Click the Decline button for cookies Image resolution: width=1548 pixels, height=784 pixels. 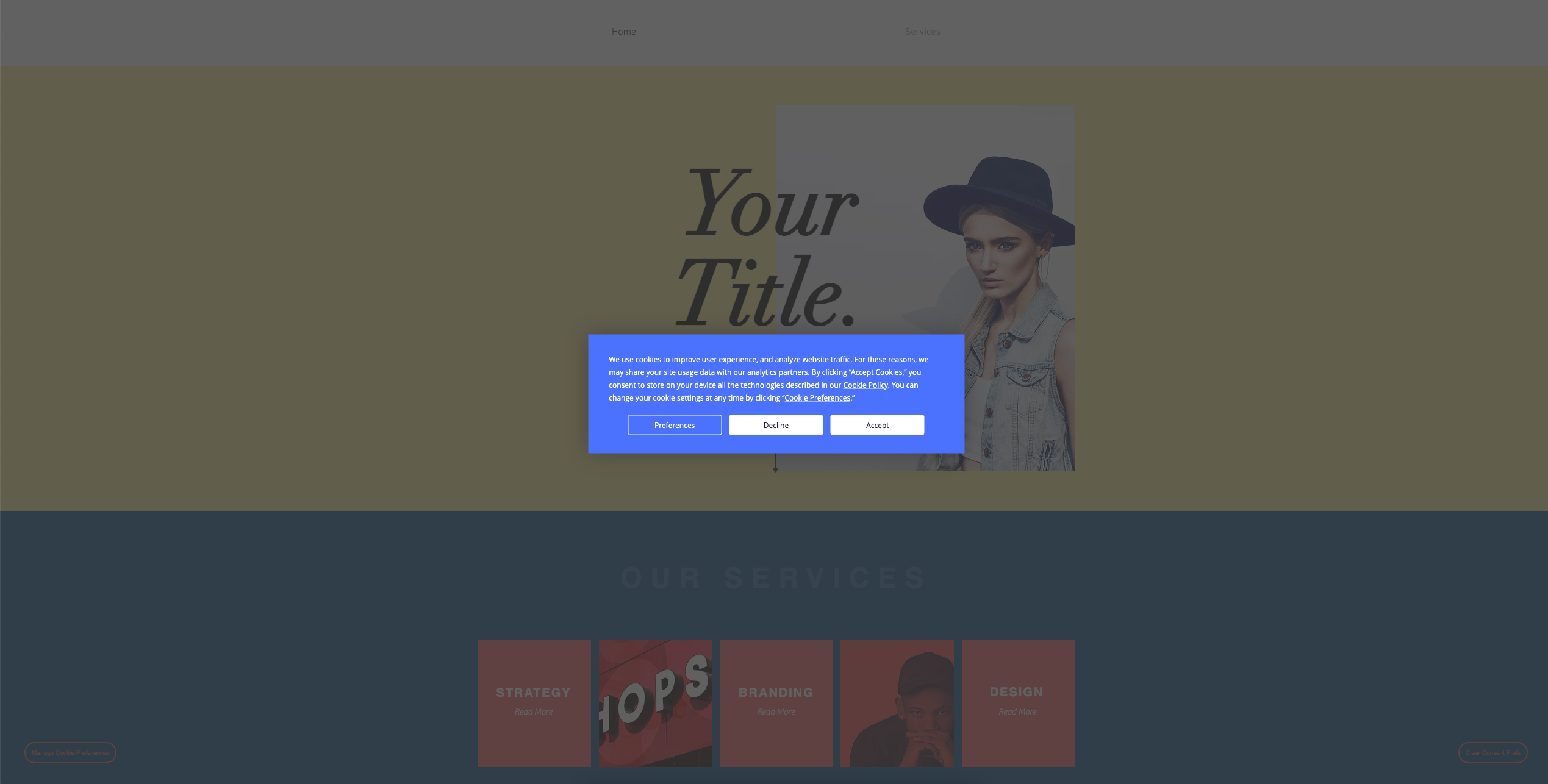coord(776,424)
